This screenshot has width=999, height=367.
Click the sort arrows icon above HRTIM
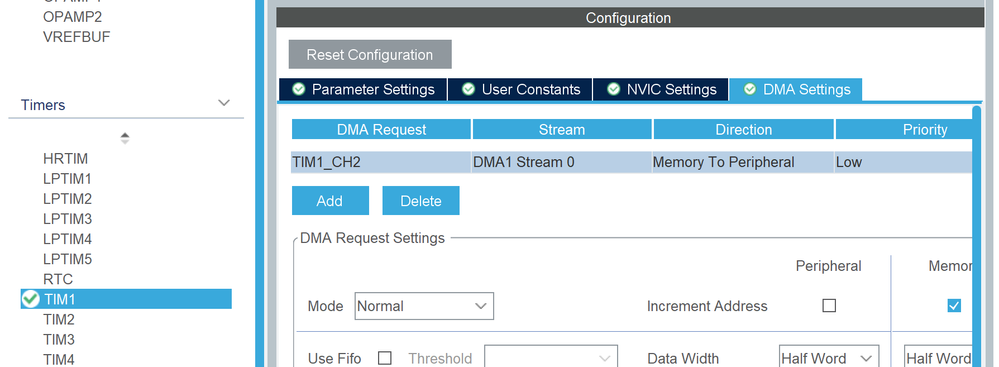click(125, 138)
